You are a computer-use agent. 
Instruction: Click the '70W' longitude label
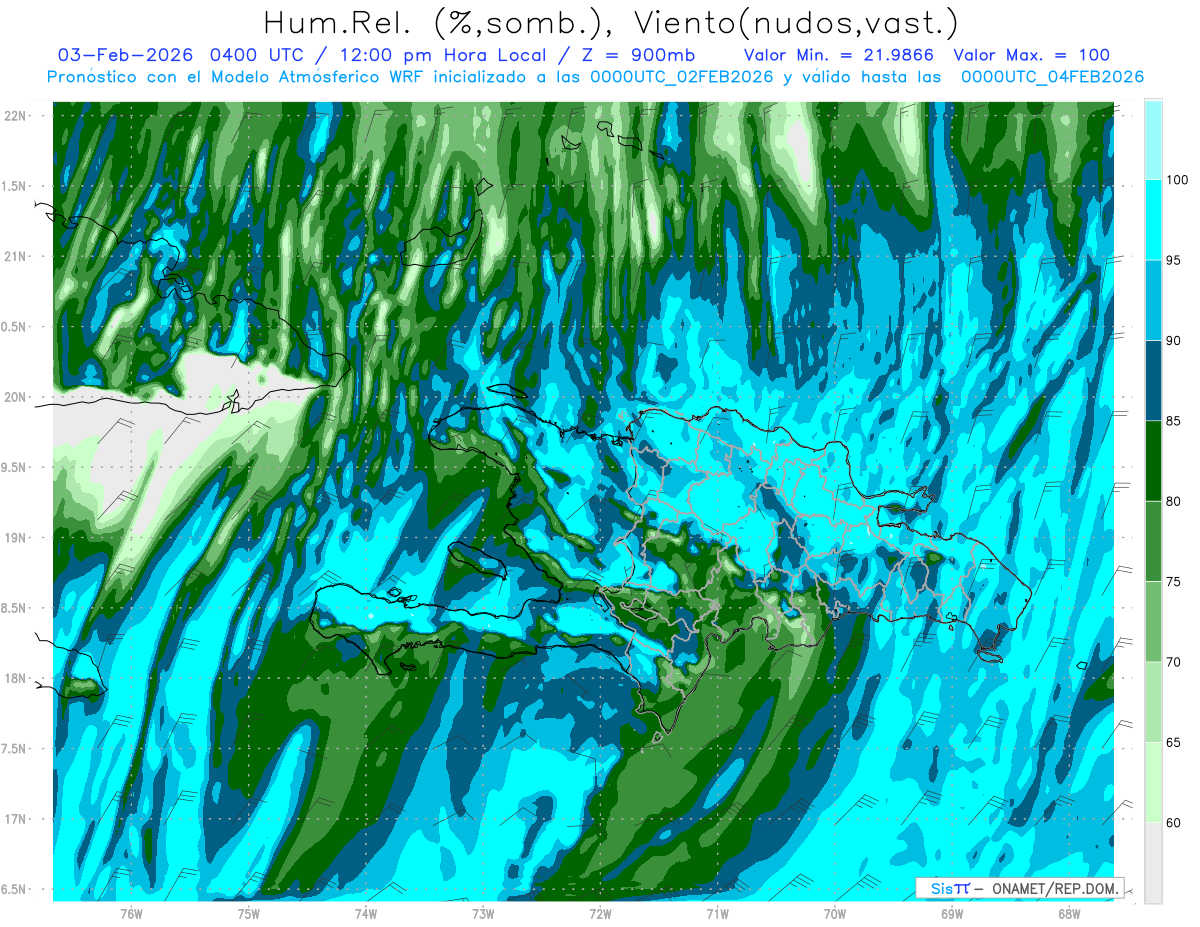[x=835, y=913]
